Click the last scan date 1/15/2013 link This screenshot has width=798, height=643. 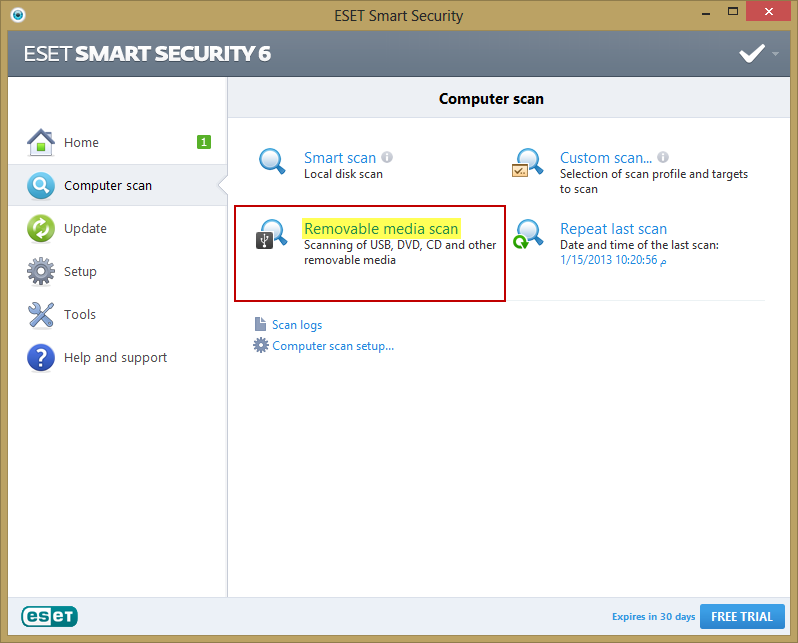(613, 260)
